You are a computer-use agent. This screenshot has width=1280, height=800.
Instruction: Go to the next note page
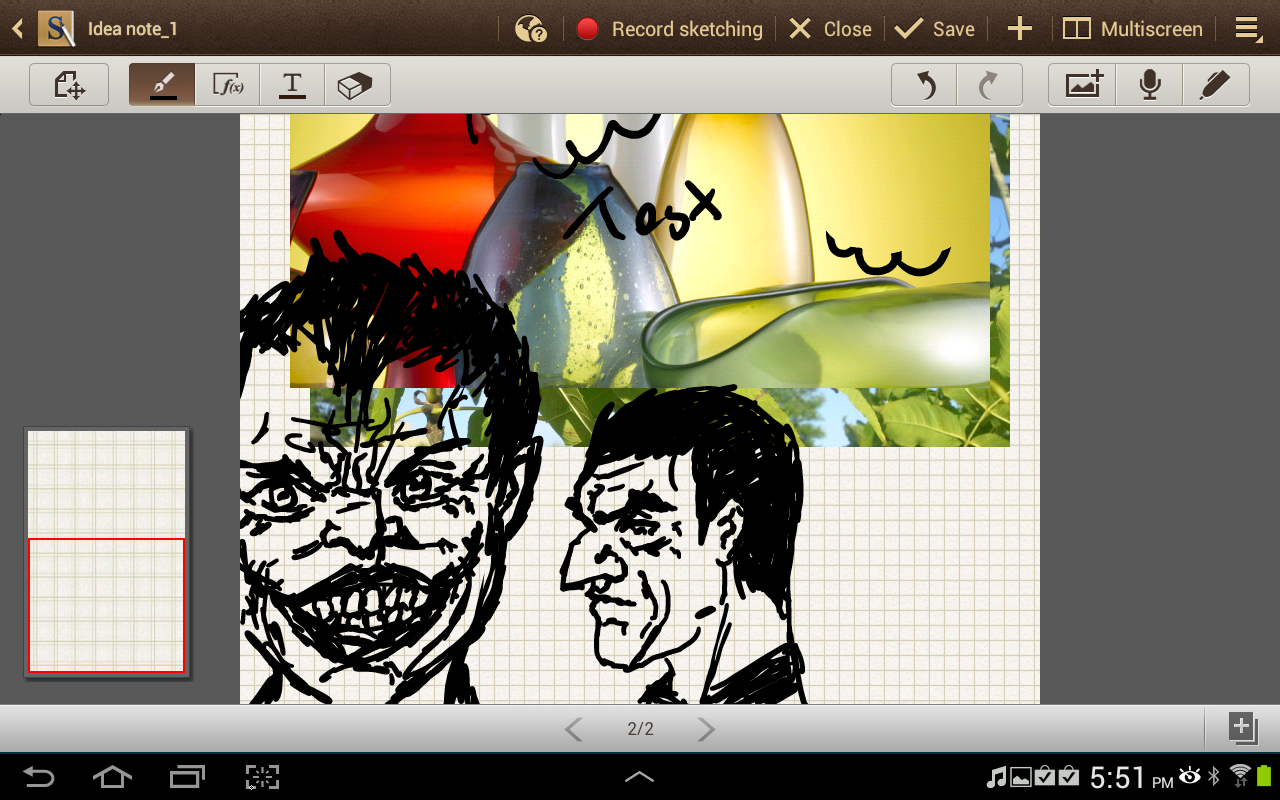(x=706, y=729)
